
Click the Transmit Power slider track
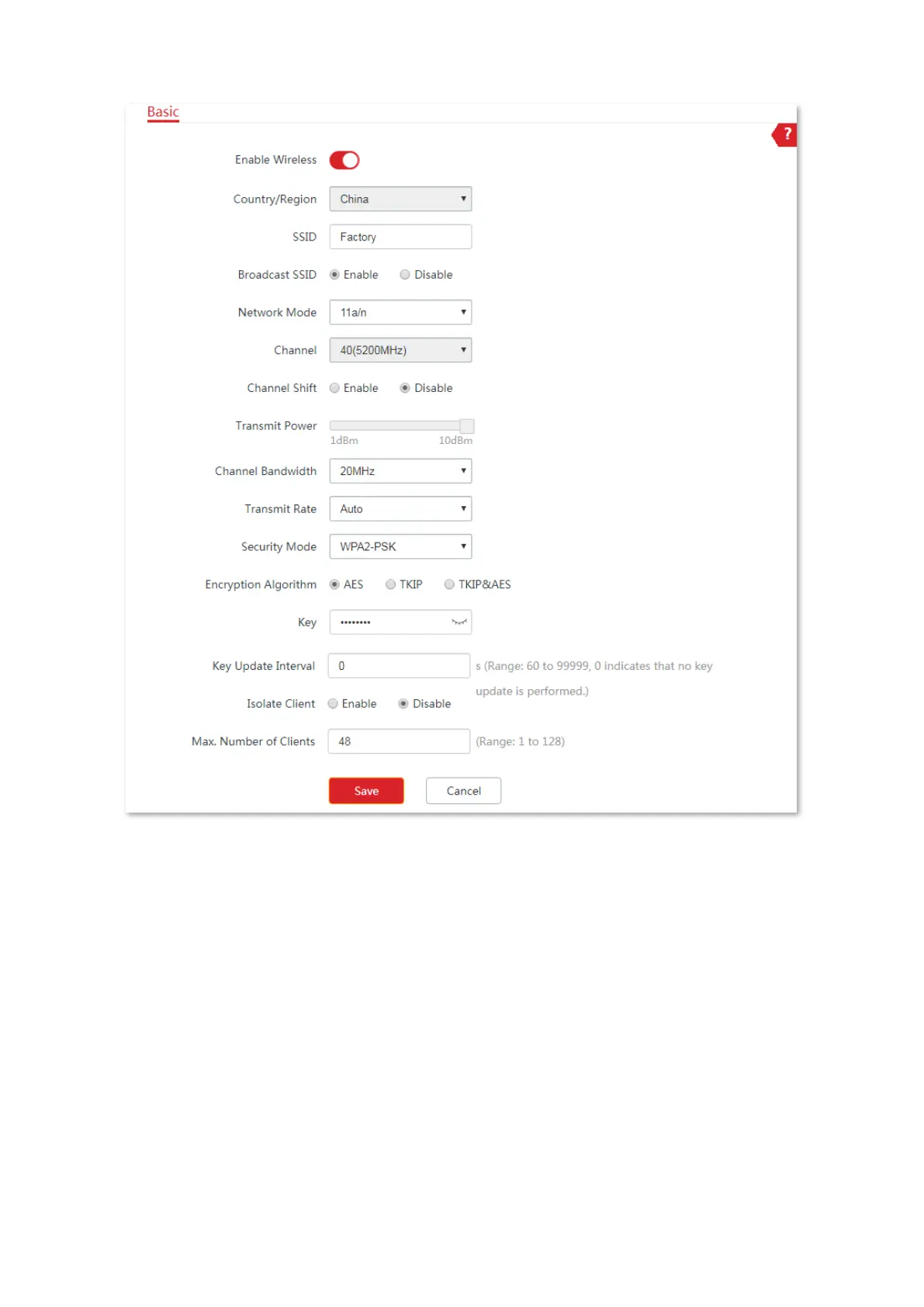[x=395, y=425]
